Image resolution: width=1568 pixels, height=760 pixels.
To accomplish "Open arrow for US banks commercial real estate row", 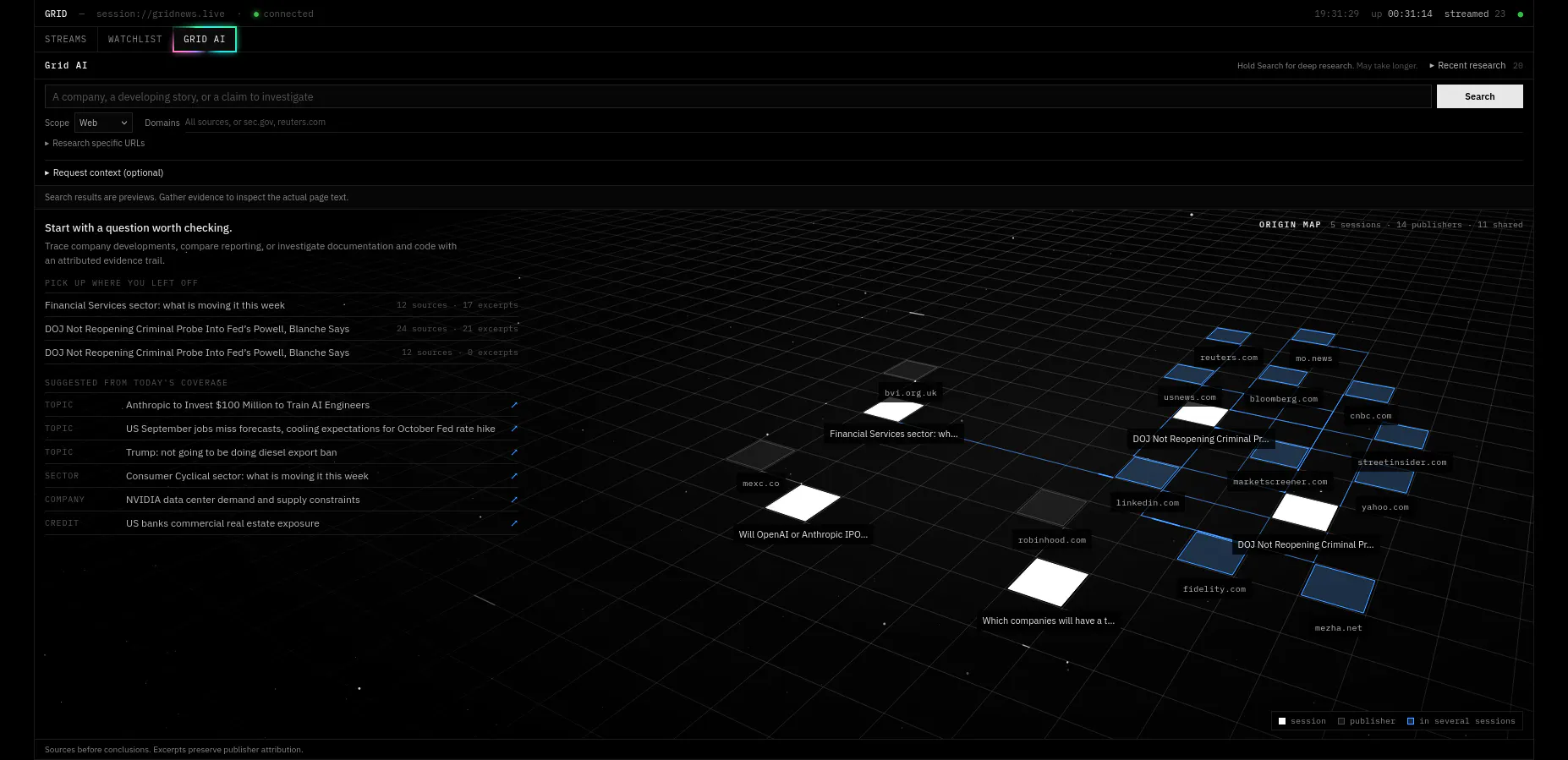I will (x=514, y=523).
